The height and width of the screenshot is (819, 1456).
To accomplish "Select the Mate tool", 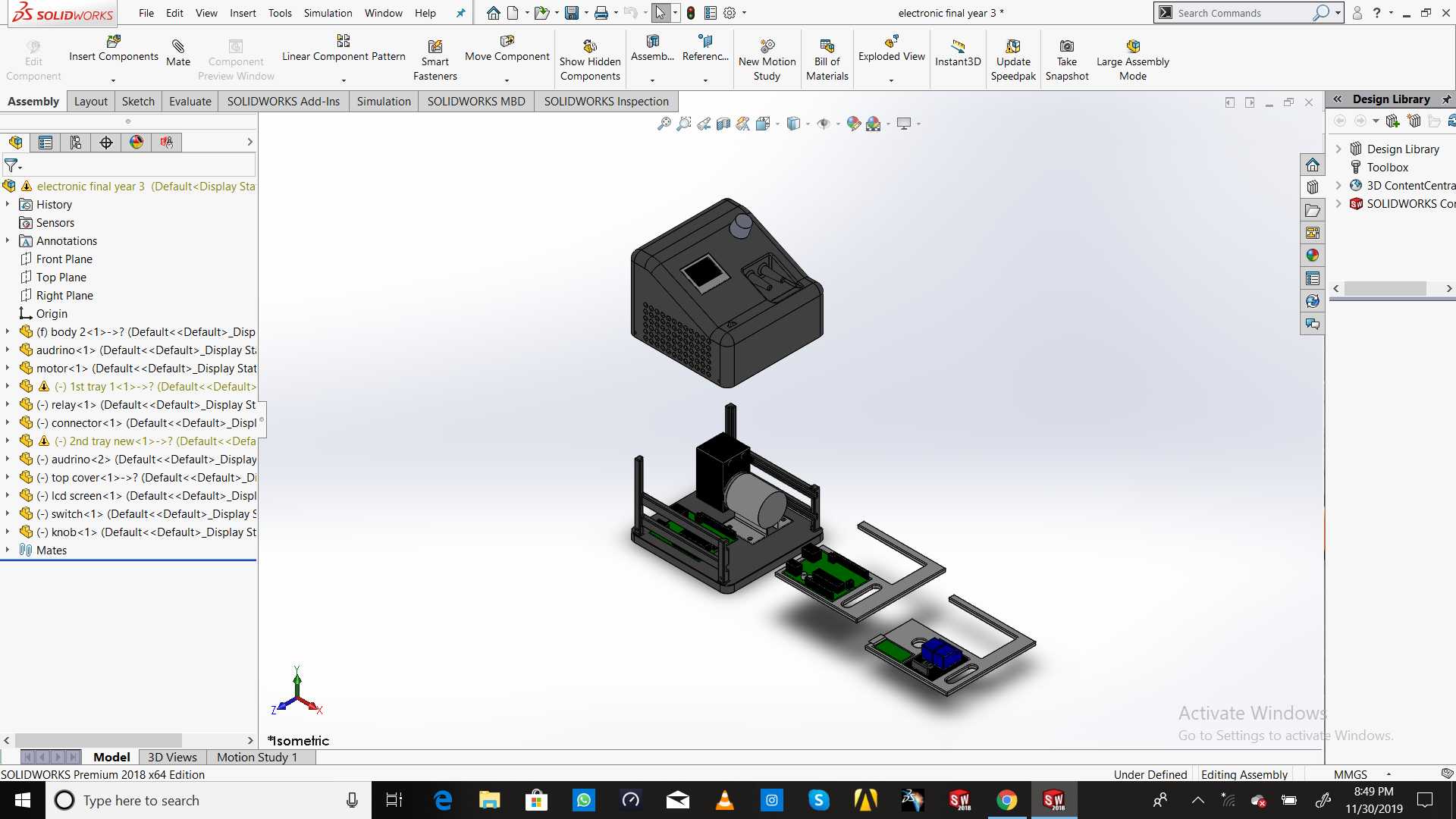I will [x=178, y=53].
